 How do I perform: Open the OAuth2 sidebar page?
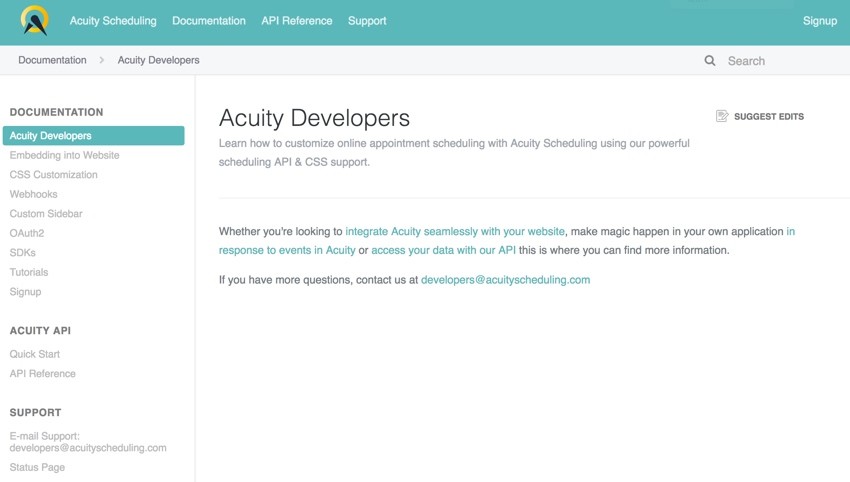pos(27,233)
